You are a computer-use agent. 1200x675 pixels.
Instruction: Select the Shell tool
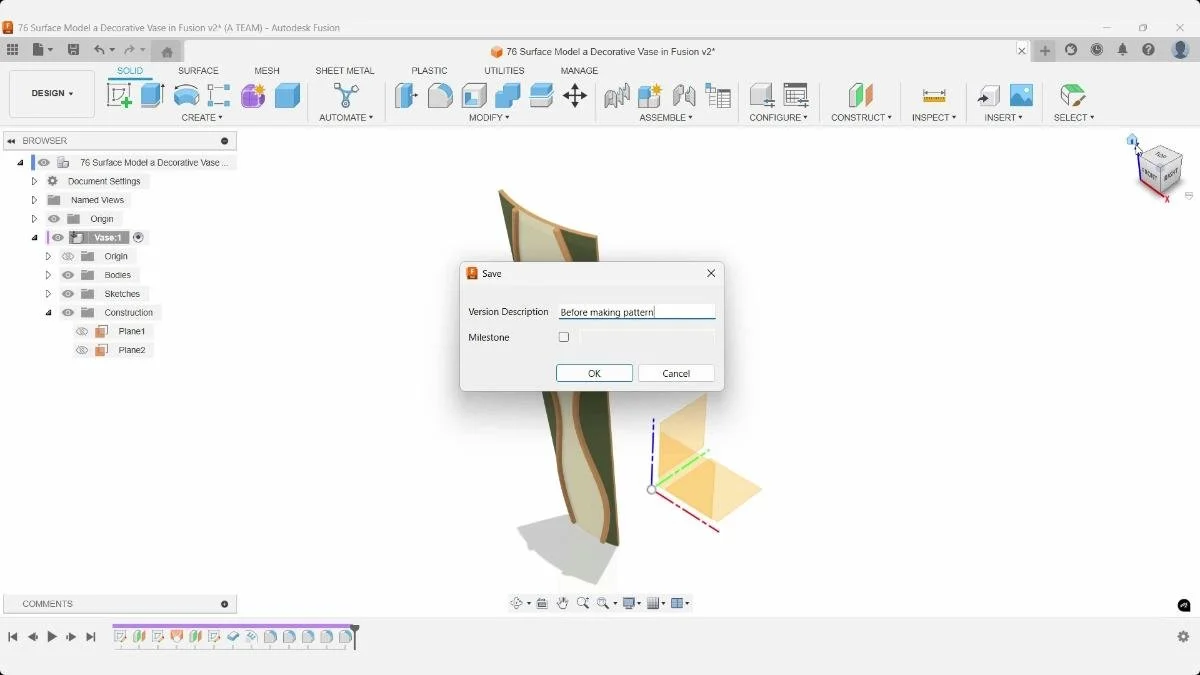pyautogui.click(x=474, y=95)
